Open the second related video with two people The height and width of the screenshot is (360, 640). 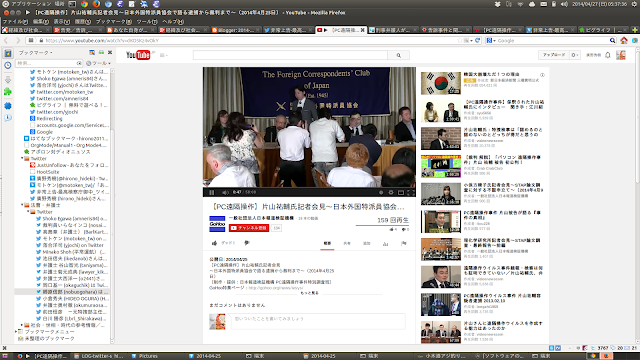pyautogui.click(x=441, y=111)
